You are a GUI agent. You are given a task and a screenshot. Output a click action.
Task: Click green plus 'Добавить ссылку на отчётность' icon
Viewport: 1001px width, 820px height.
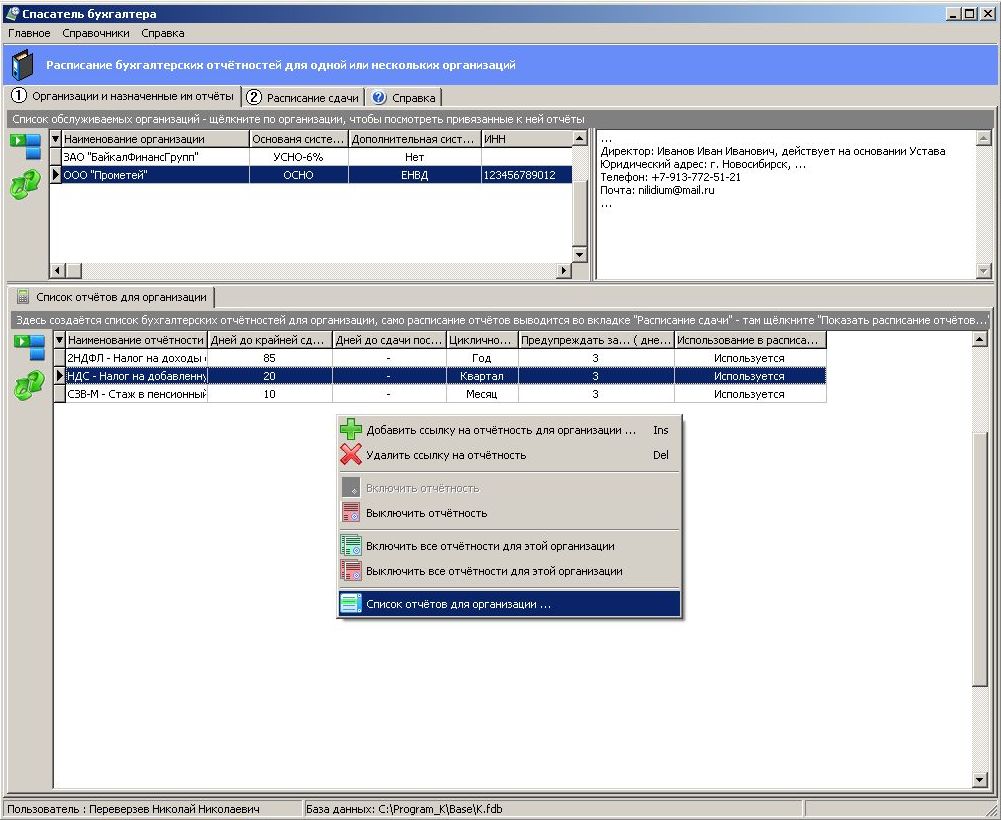point(350,430)
